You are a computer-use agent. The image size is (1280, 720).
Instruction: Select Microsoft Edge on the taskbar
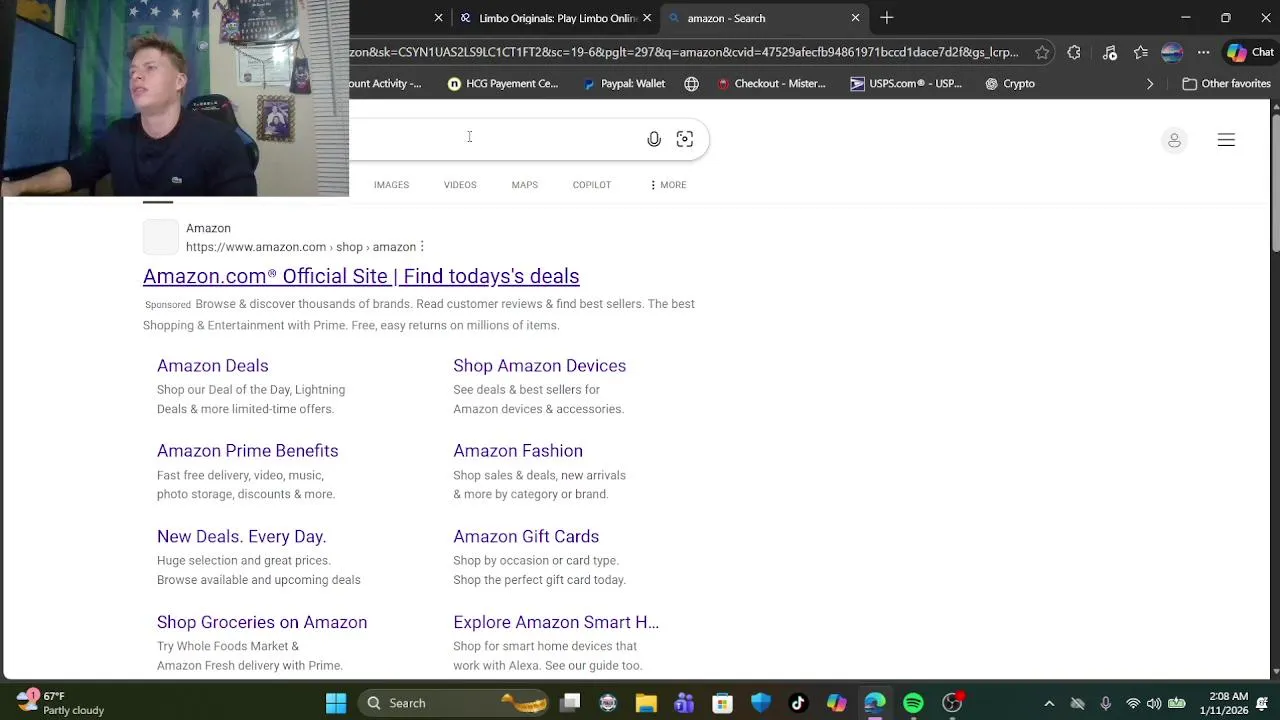click(875, 703)
